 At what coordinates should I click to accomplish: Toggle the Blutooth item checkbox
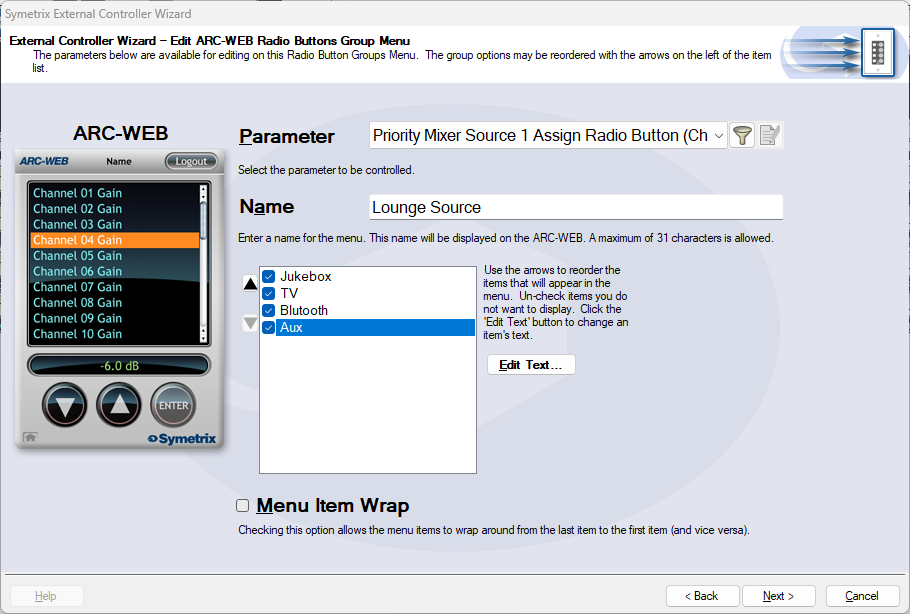pos(268,311)
